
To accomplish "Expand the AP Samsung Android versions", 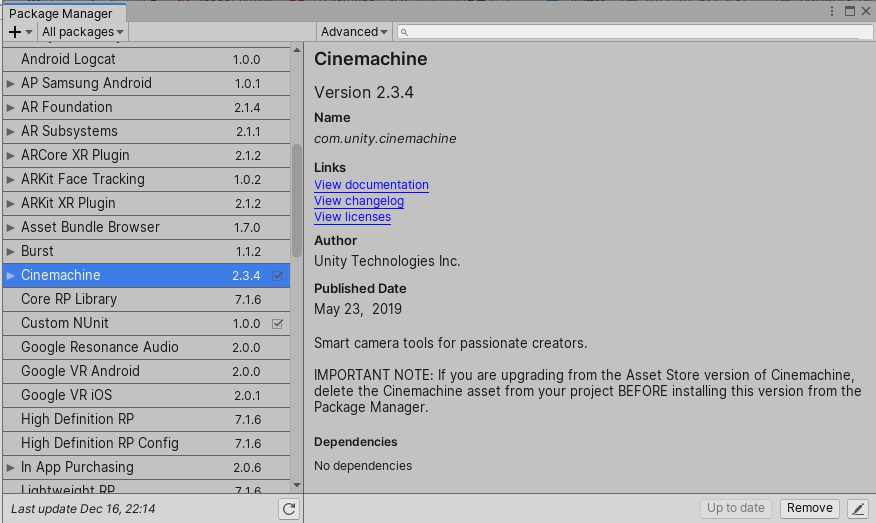I will 11,83.
